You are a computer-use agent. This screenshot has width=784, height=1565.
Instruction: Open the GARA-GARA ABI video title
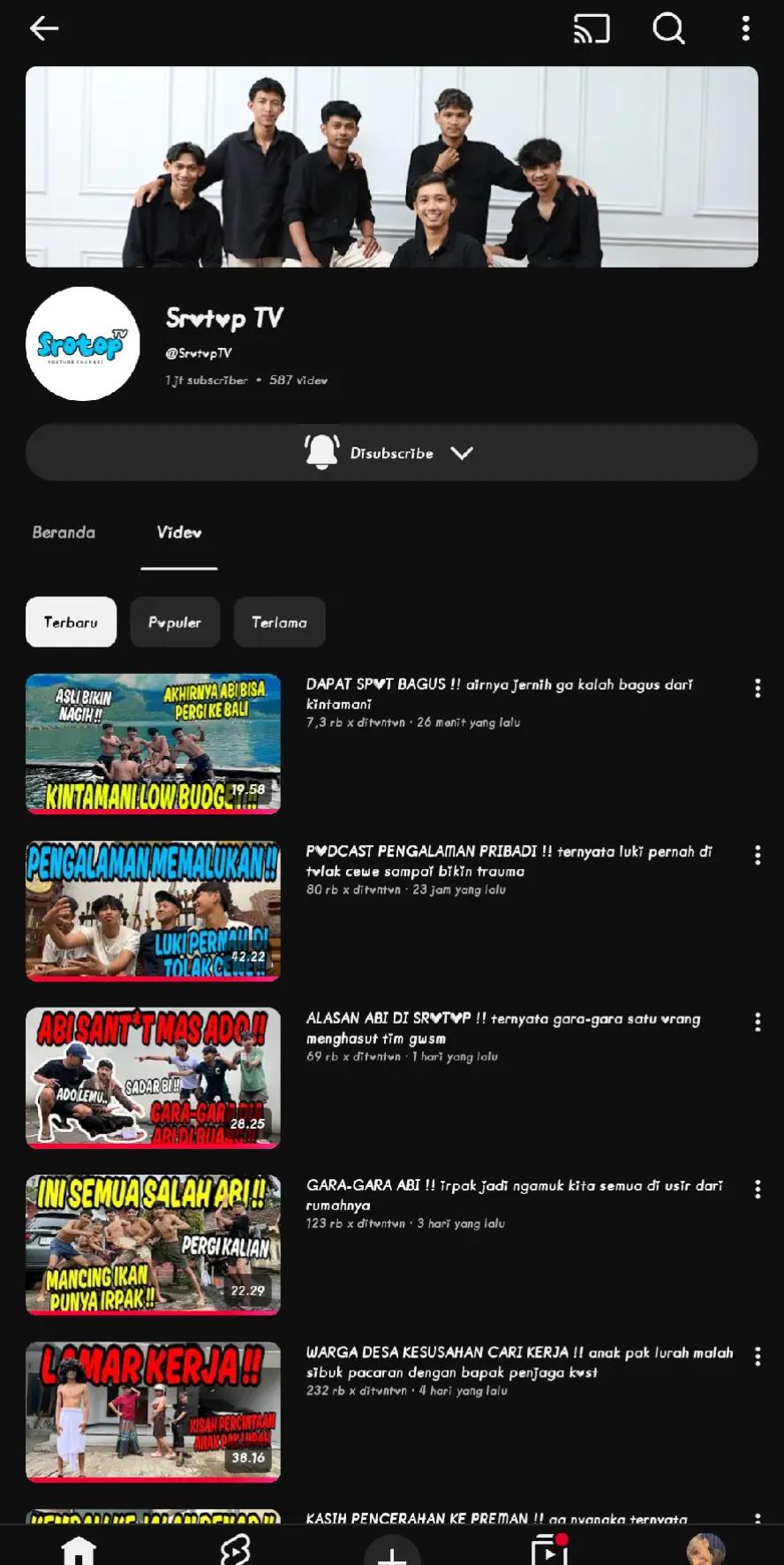(x=515, y=1195)
